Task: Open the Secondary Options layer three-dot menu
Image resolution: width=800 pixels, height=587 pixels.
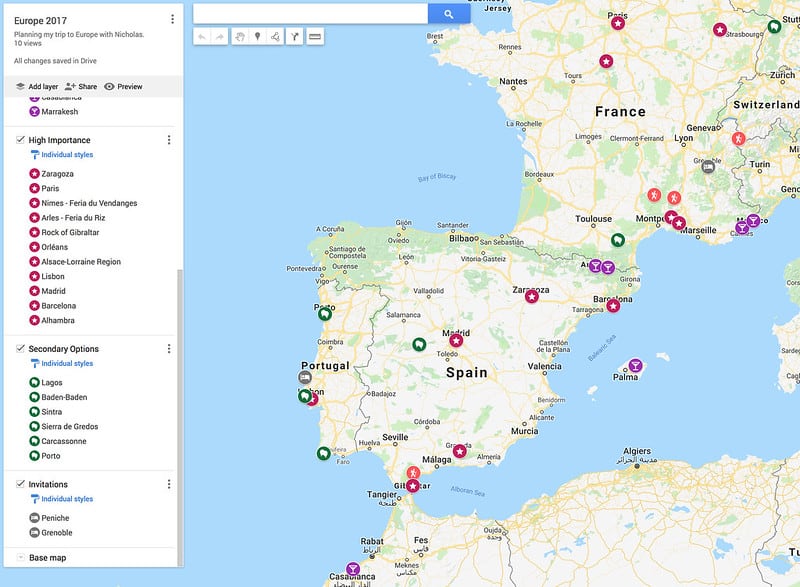Action: tap(169, 349)
